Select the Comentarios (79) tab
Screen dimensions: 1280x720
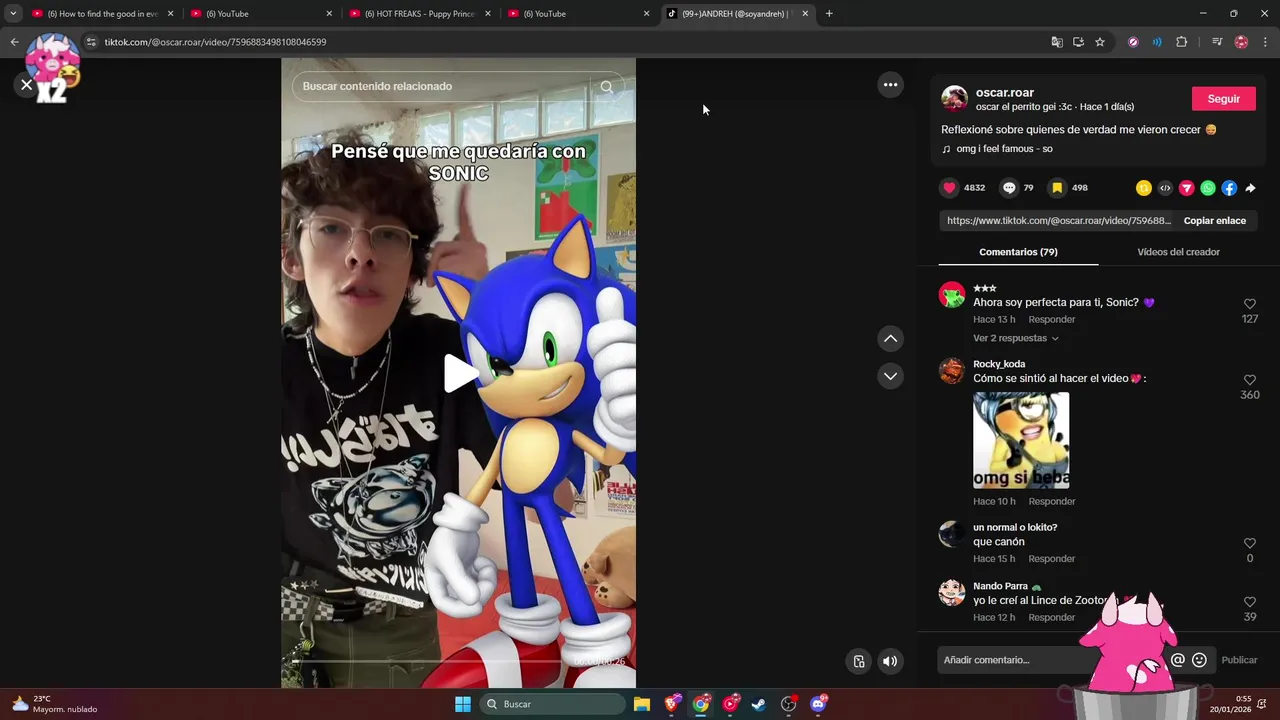click(1018, 252)
